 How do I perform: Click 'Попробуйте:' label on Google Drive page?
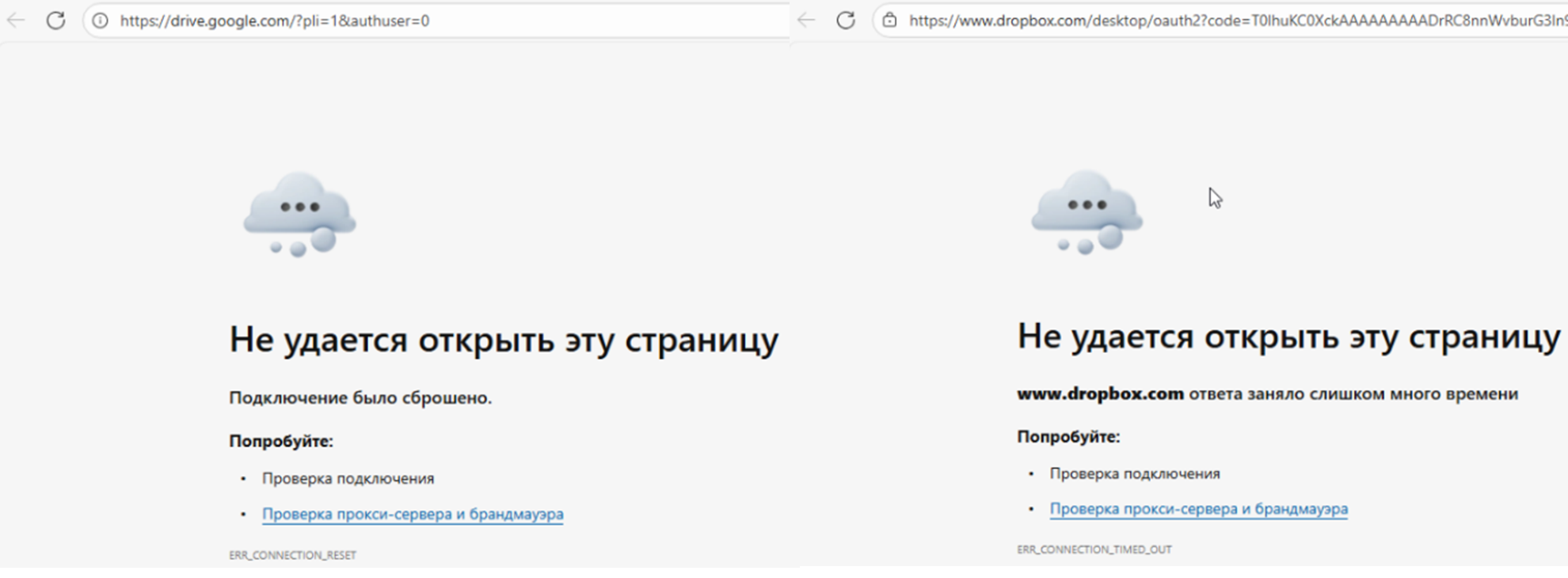[x=281, y=441]
